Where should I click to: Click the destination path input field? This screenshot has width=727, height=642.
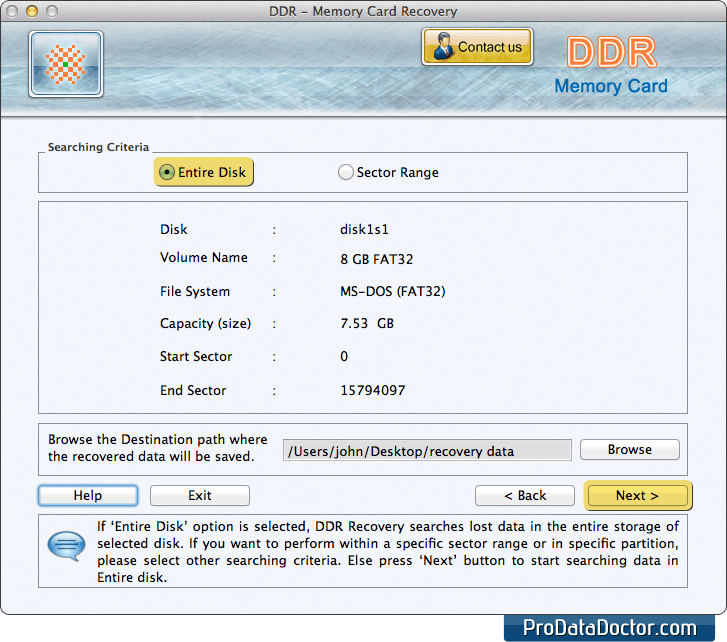point(427,451)
